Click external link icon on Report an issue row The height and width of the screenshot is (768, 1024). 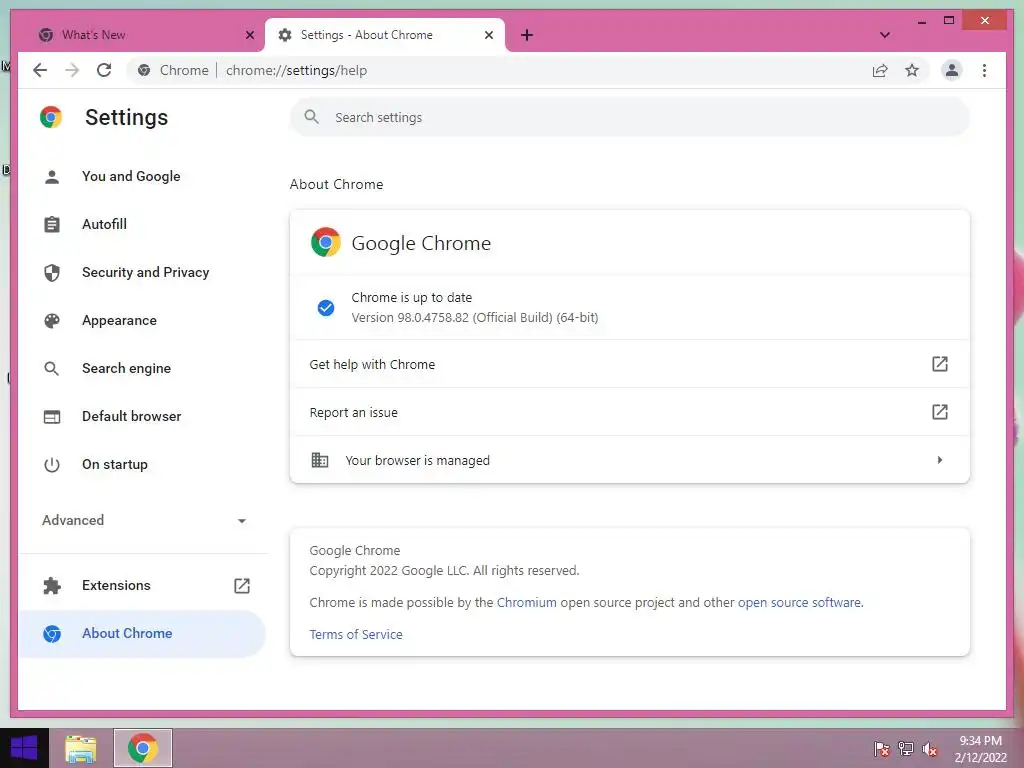pos(940,412)
